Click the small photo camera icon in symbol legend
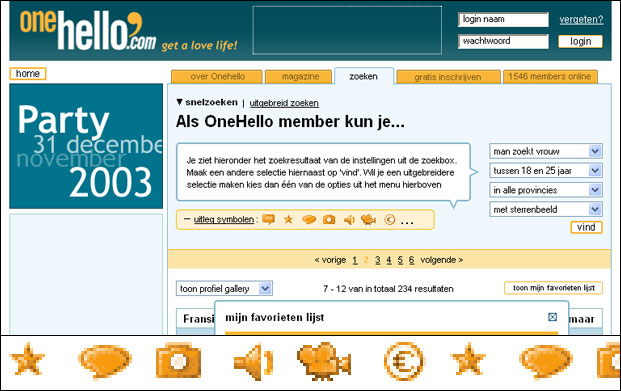 329,219
